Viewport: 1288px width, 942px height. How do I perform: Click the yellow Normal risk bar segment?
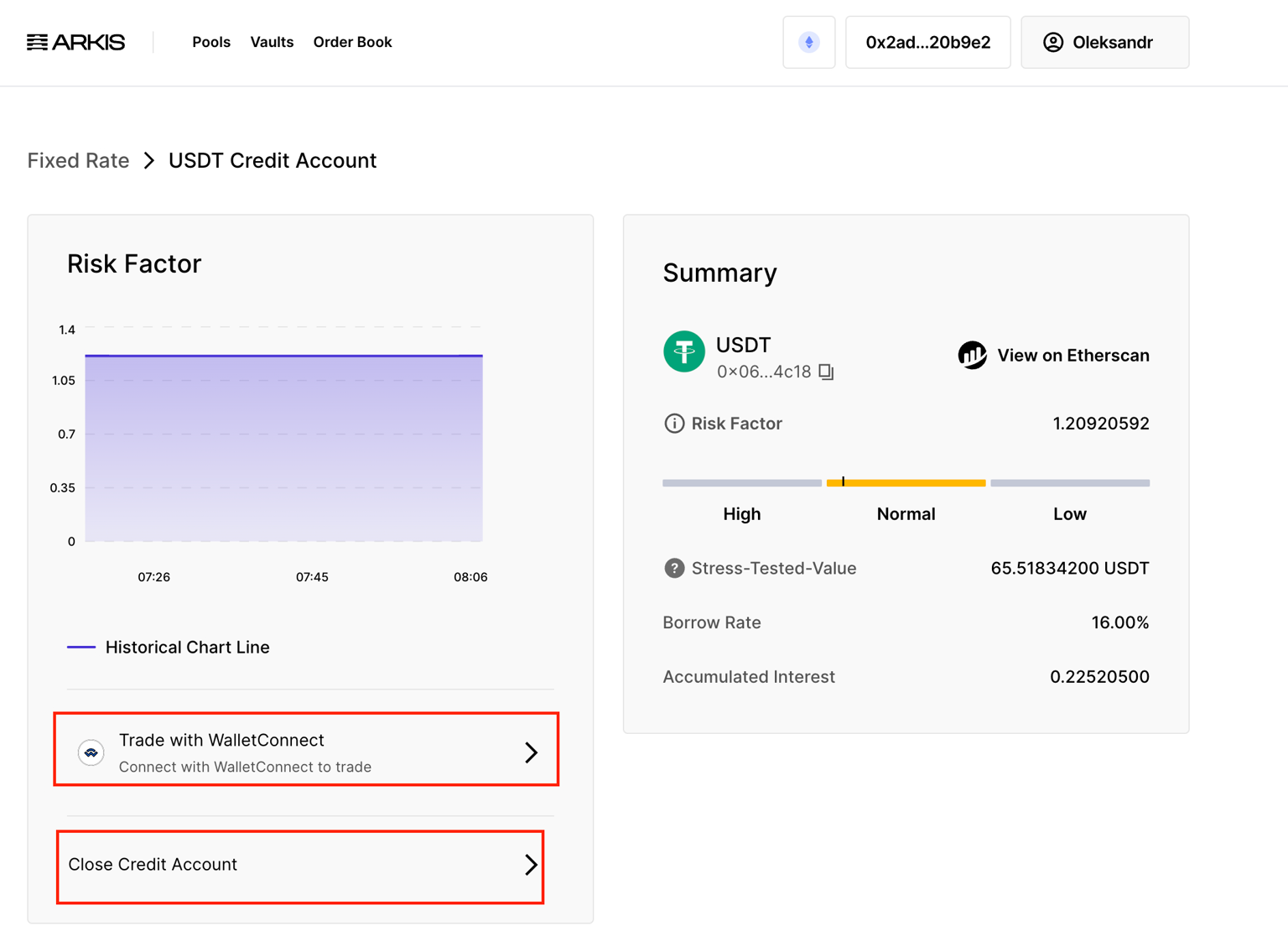pos(906,483)
